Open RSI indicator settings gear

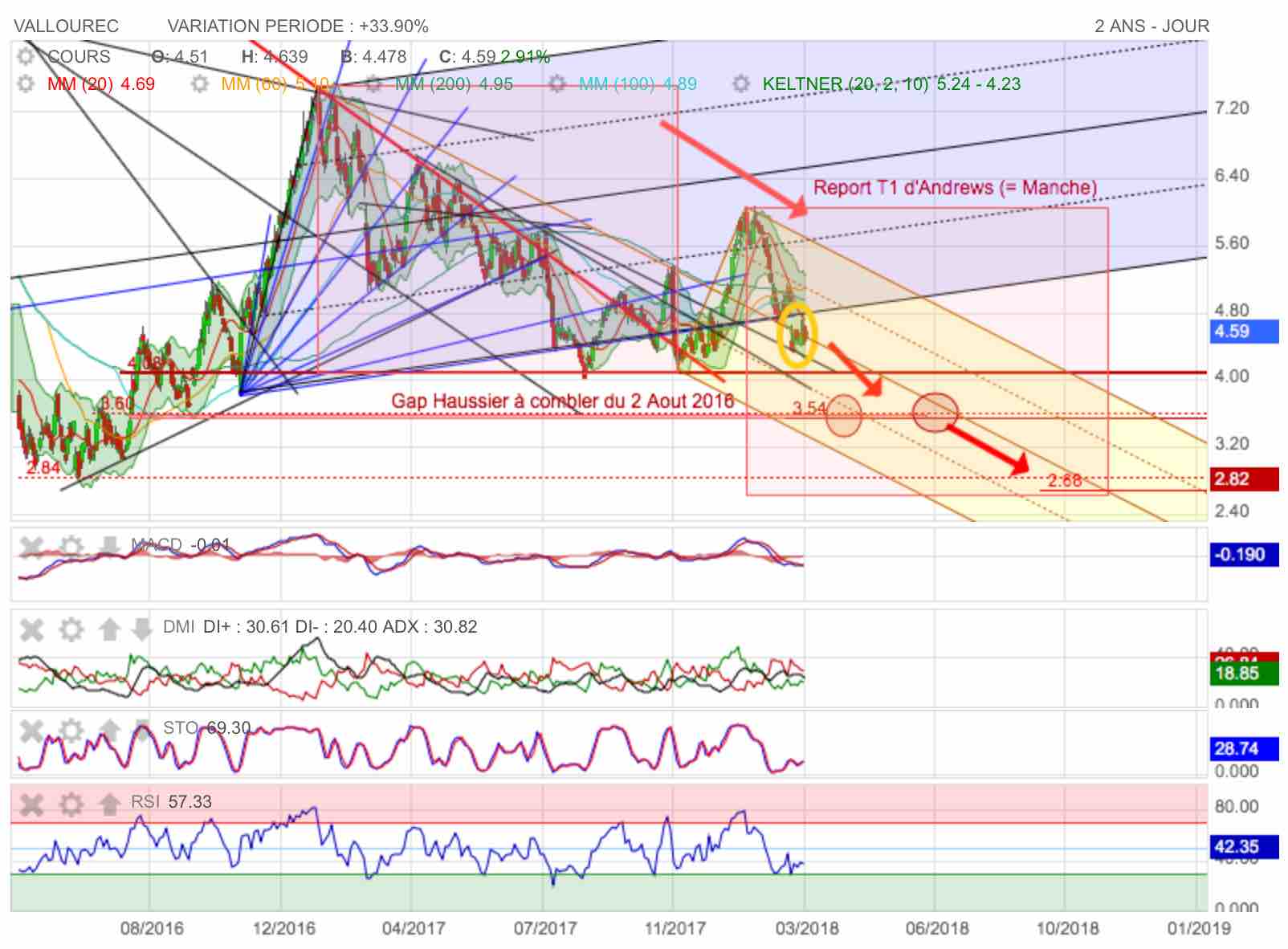click(x=71, y=804)
